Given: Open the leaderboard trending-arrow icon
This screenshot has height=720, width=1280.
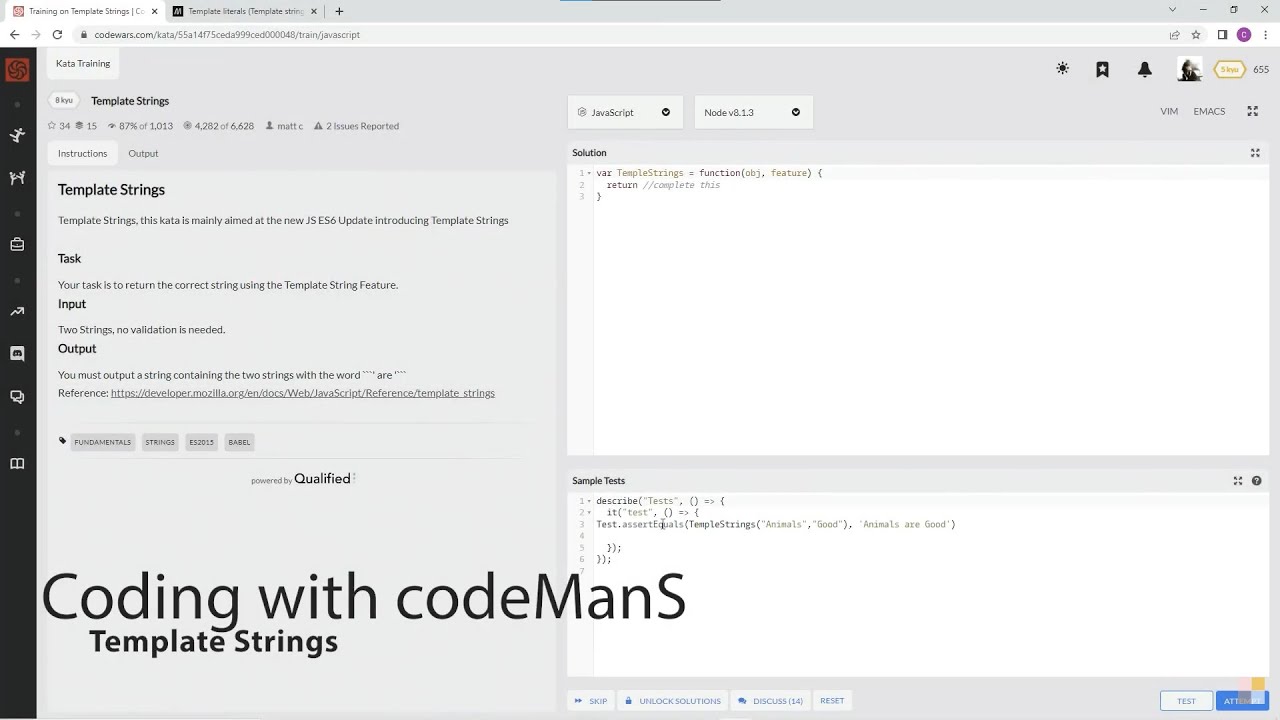Looking at the screenshot, I should (x=17, y=311).
